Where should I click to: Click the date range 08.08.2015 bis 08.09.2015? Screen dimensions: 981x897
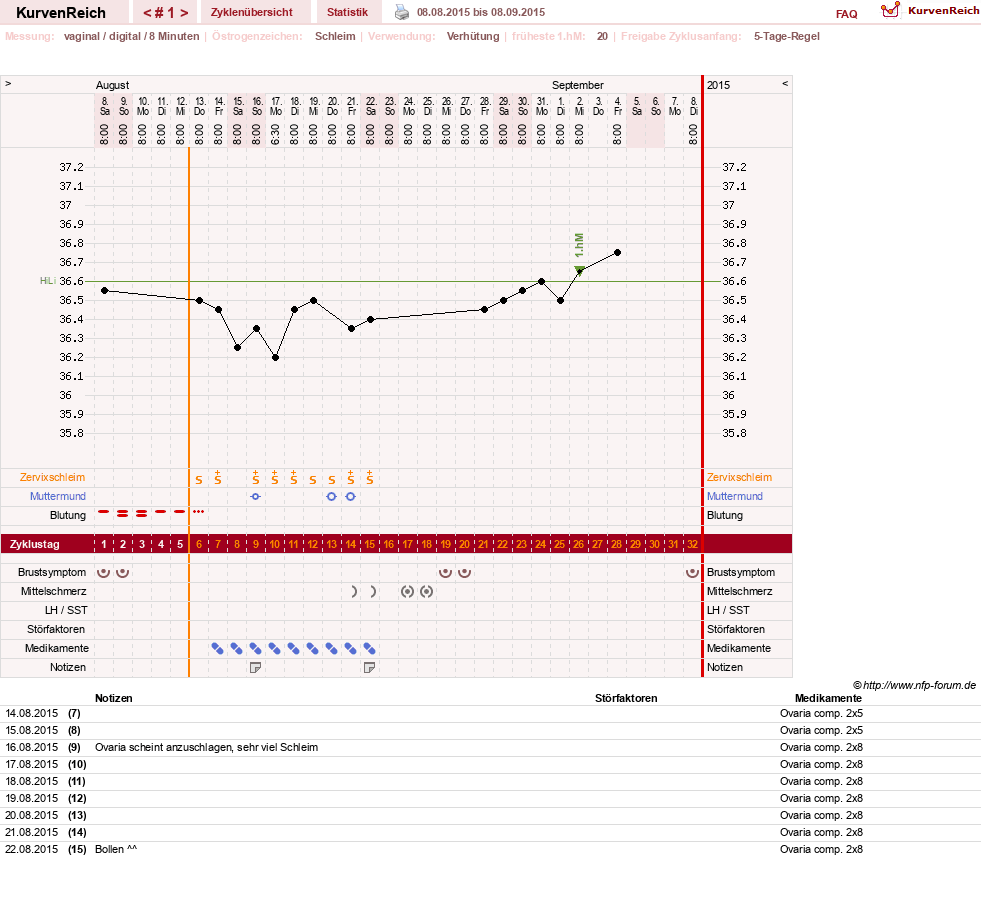480,12
